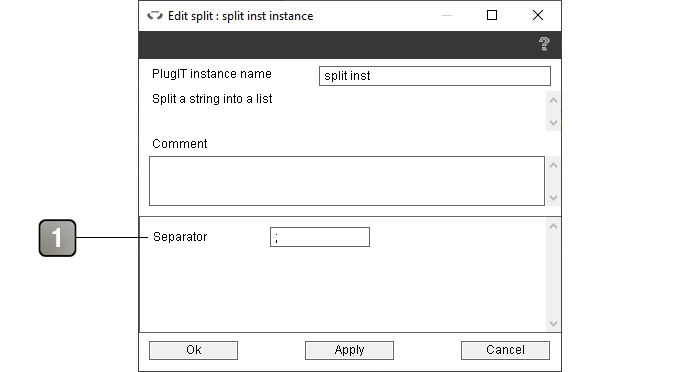This screenshot has height=372, width=700.
Task: Click the 'Split a string into a list' description
Action: [x=212, y=99]
